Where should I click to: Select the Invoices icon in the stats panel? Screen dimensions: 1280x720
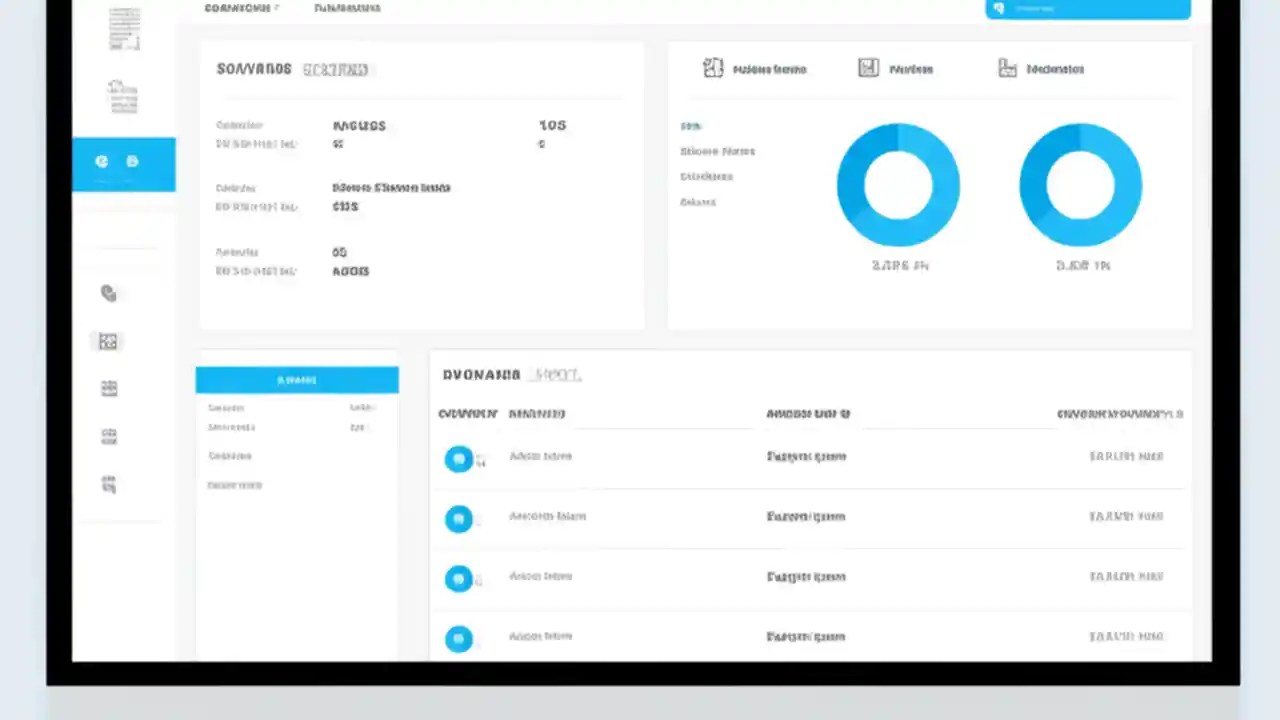[867, 68]
